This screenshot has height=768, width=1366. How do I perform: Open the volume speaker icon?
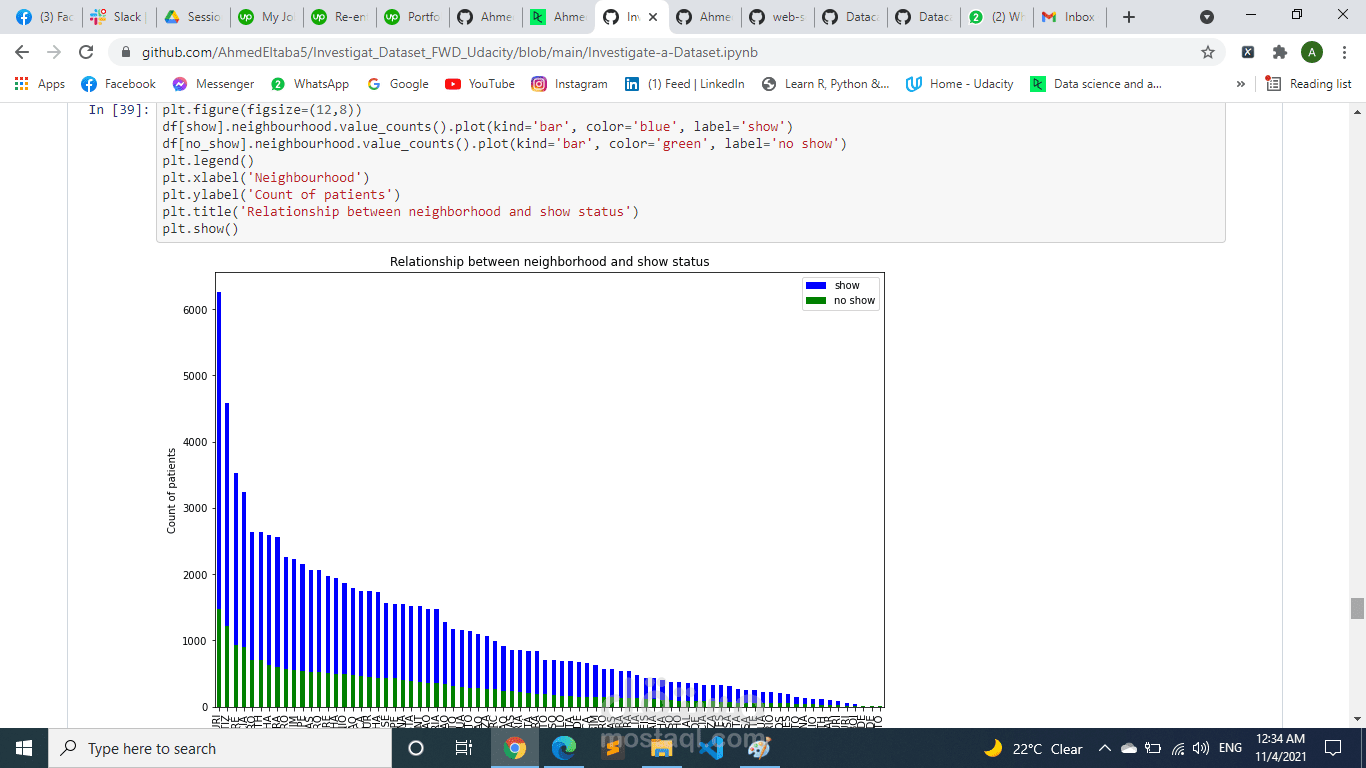tap(1201, 748)
